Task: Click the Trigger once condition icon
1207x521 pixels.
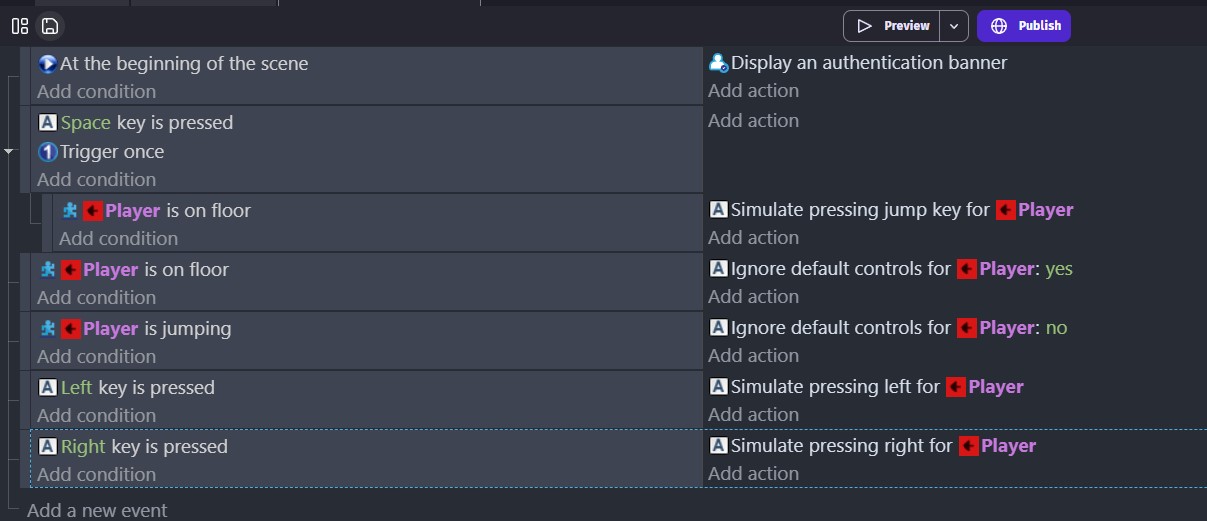Action: [47, 152]
